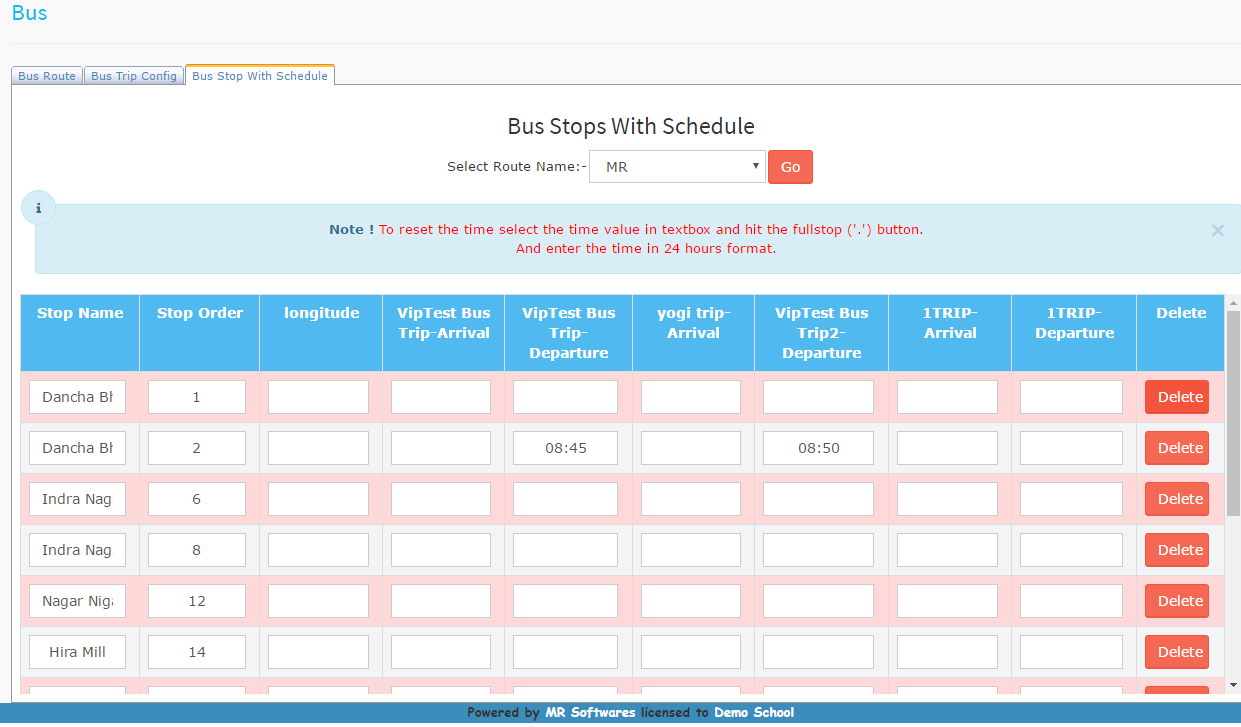This screenshot has width=1241, height=727.
Task: Delete the stop with order 1
Action: tap(1179, 397)
